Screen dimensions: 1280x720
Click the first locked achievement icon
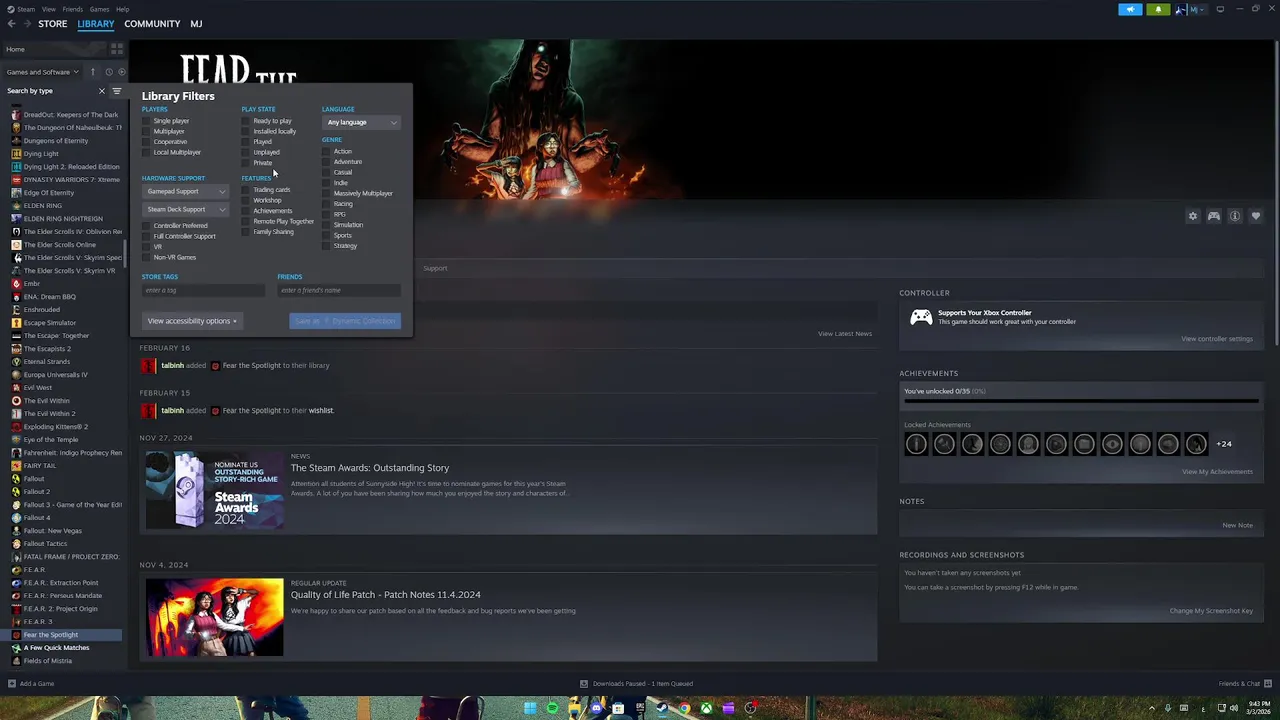point(916,444)
